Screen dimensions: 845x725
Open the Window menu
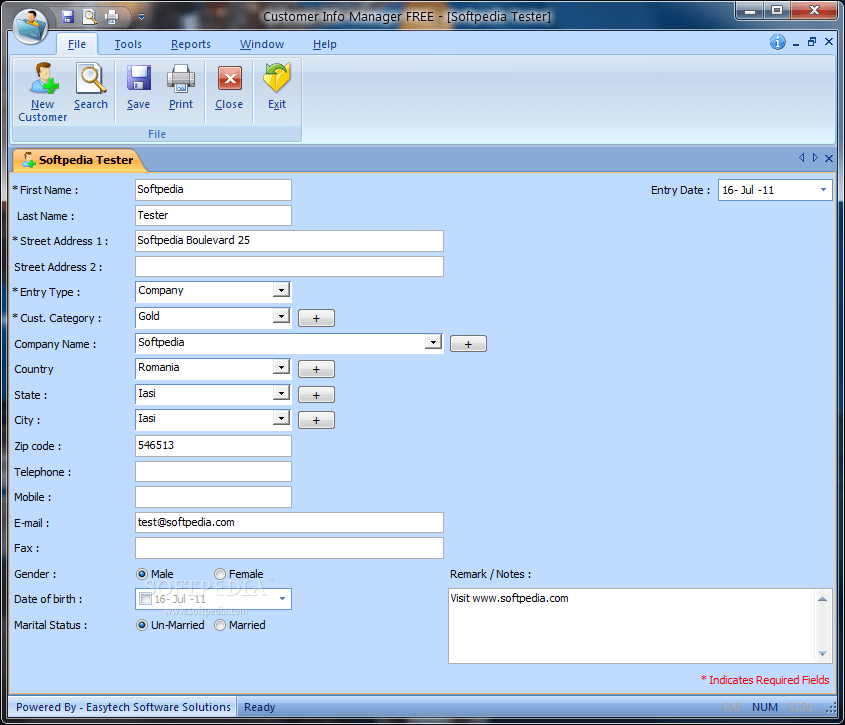(x=262, y=44)
